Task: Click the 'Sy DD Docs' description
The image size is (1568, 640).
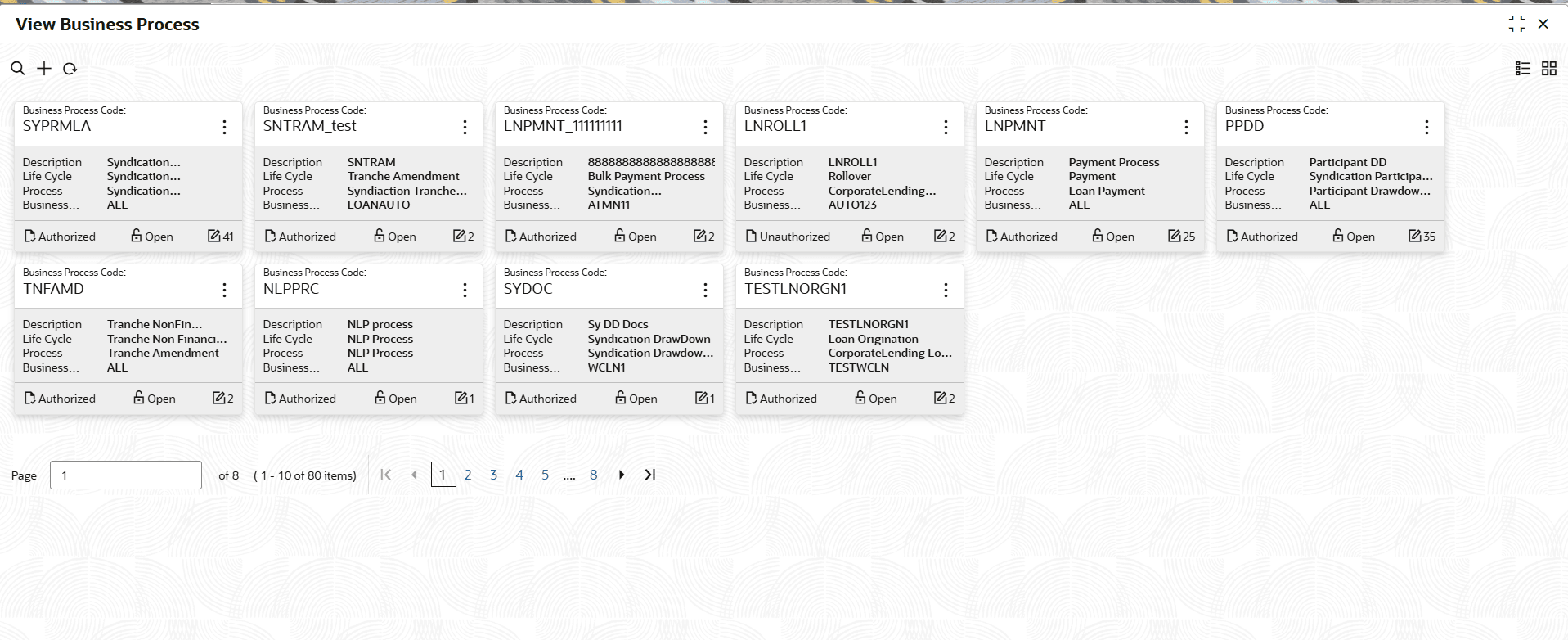Action: [x=618, y=324]
